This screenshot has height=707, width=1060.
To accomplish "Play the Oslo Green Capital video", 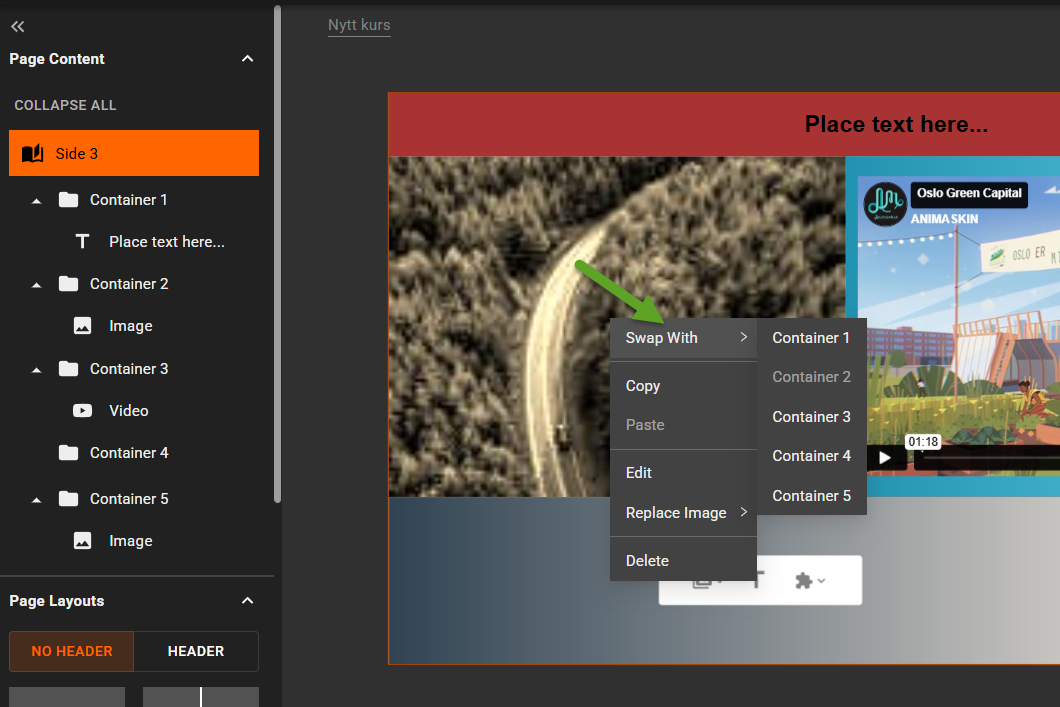I will pos(884,458).
